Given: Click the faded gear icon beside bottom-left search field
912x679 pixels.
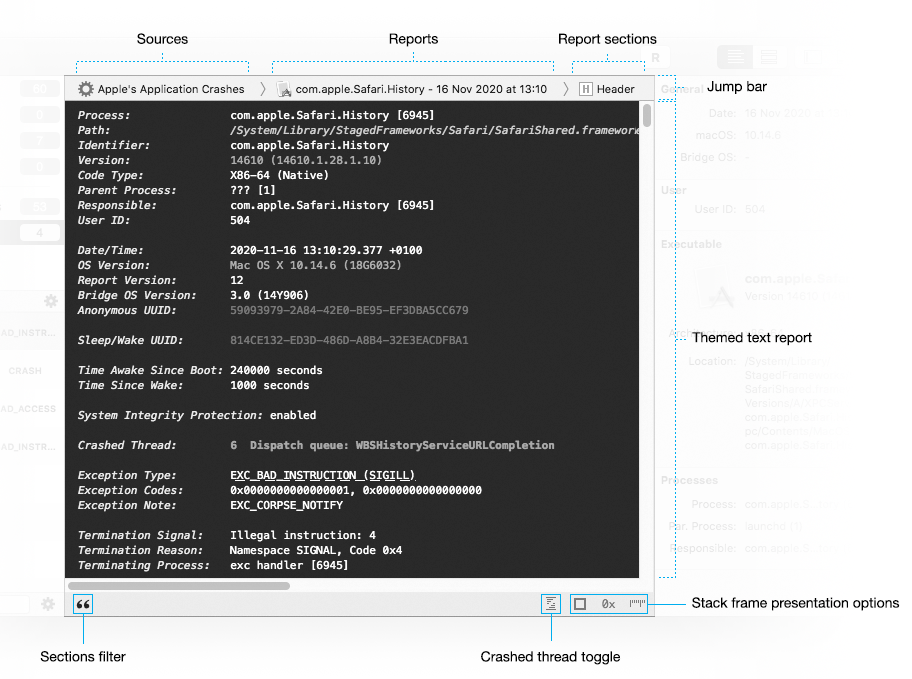Looking at the screenshot, I should (48, 604).
